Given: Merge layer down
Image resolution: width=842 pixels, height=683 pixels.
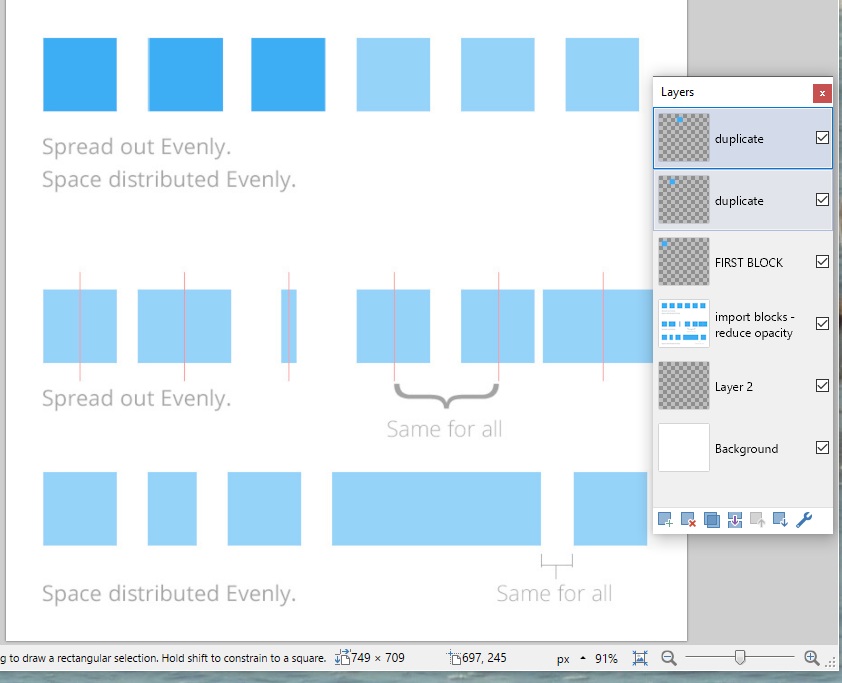Looking at the screenshot, I should click(735, 520).
